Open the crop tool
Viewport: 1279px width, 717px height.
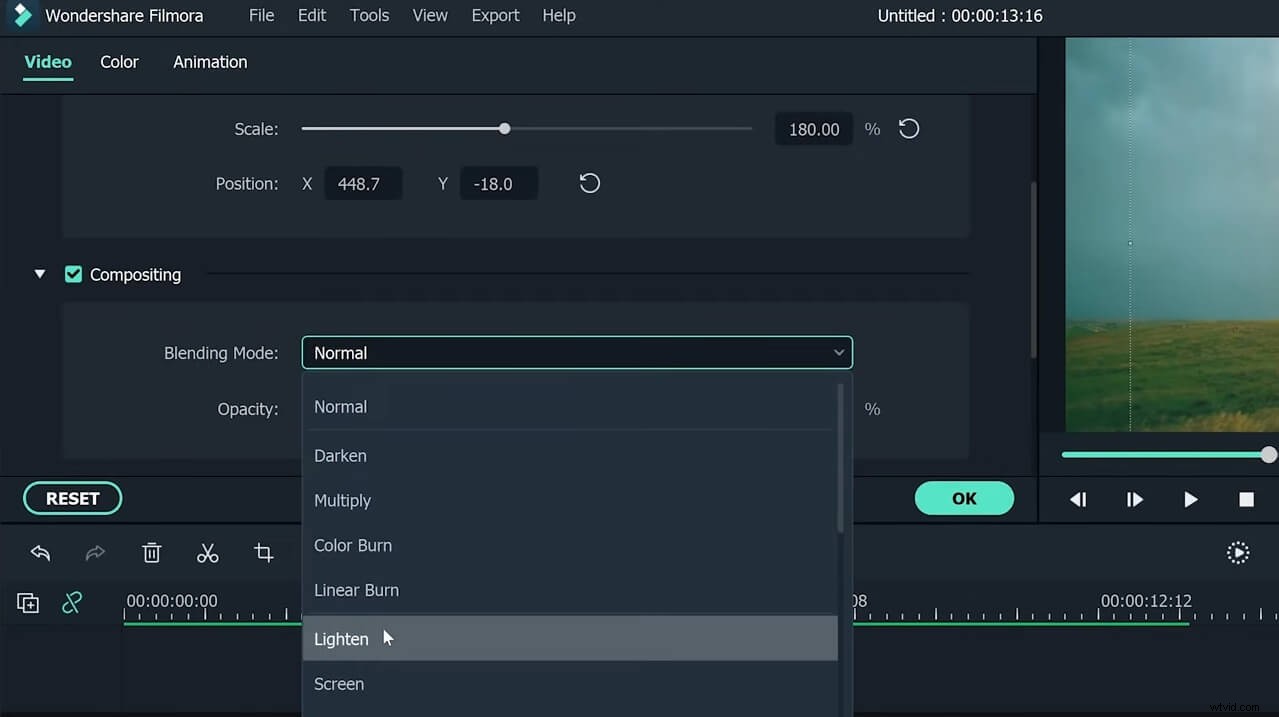[263, 553]
